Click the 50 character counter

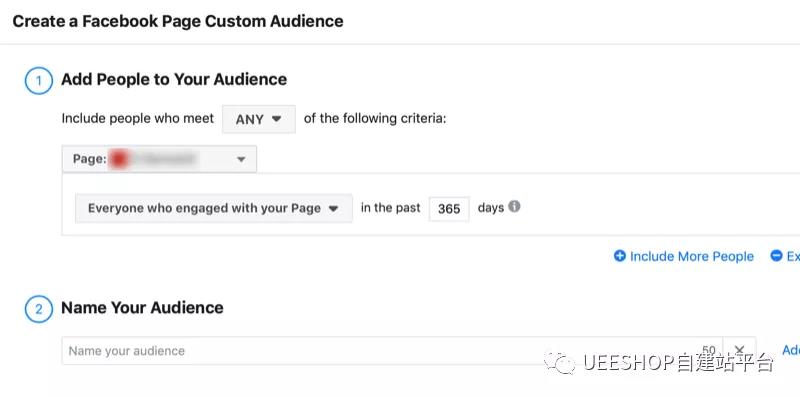709,351
